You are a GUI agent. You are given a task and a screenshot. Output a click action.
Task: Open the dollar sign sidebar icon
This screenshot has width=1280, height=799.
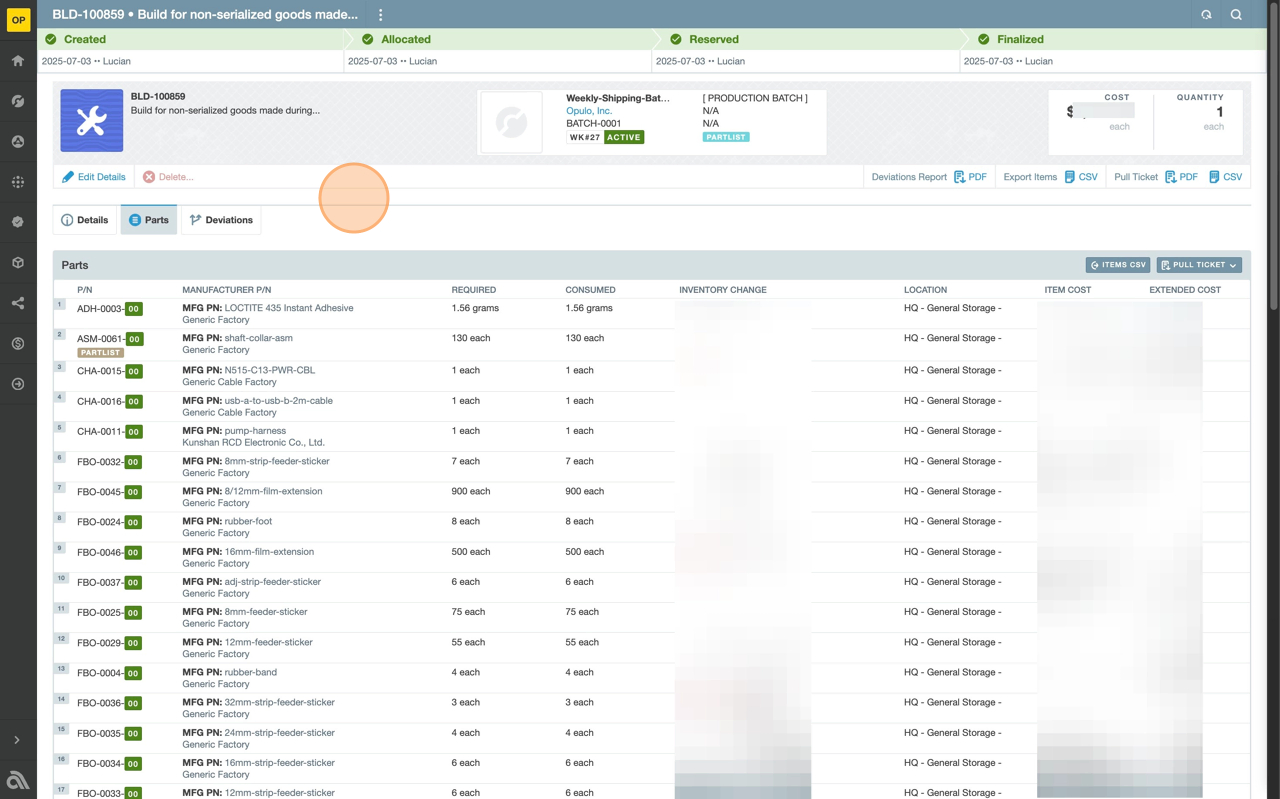pos(18,343)
